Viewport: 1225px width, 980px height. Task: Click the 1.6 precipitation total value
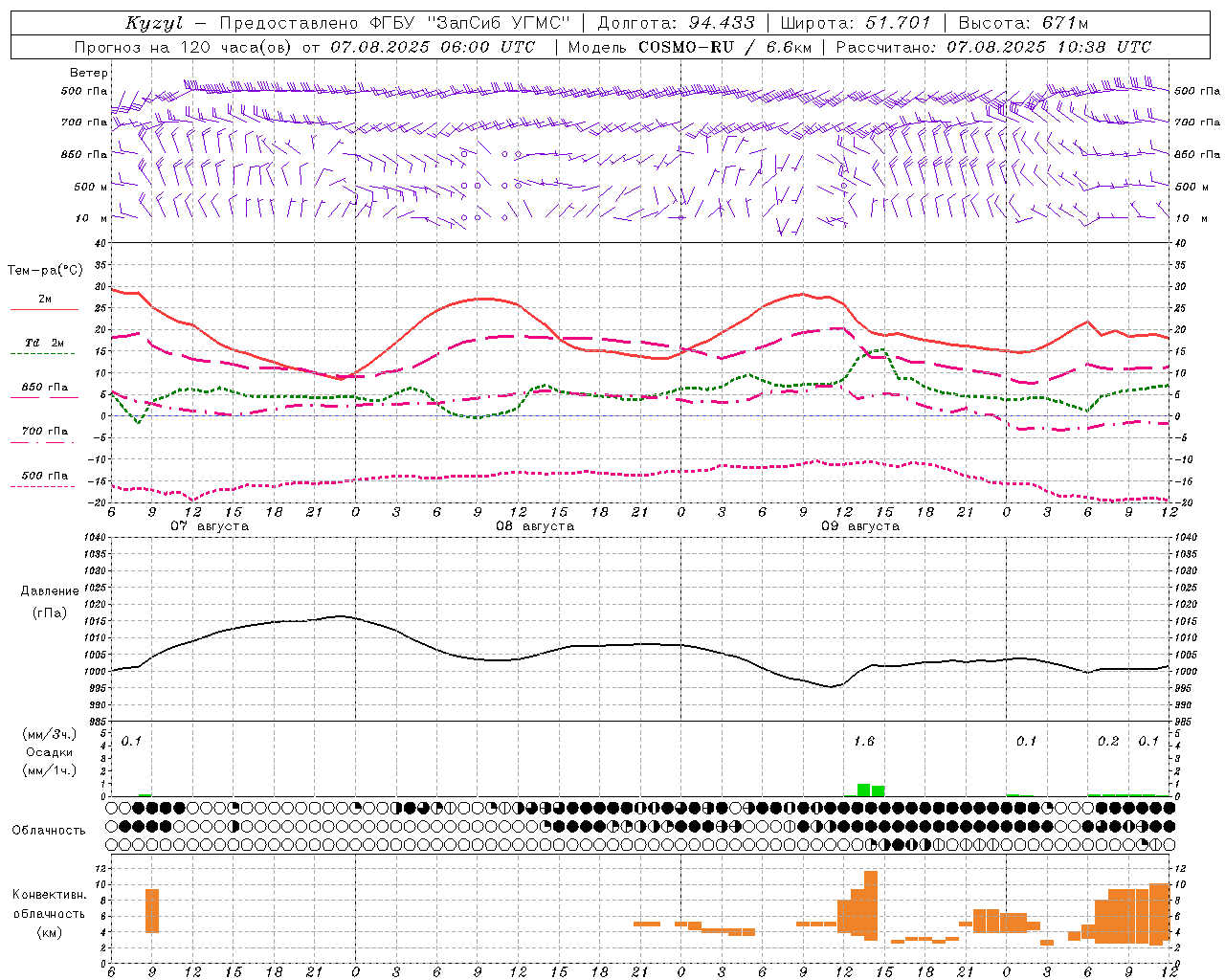click(863, 742)
